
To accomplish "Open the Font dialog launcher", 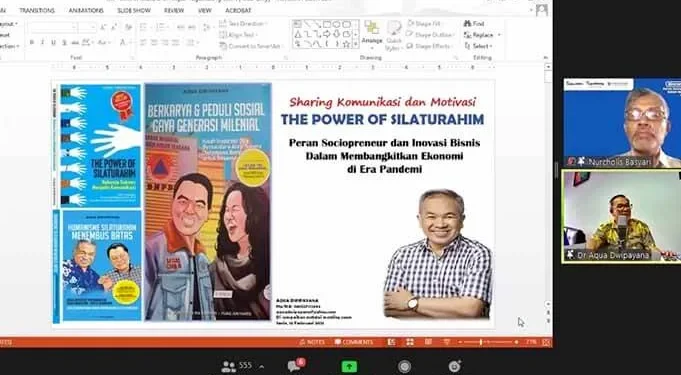I will pyautogui.click(x=132, y=58).
